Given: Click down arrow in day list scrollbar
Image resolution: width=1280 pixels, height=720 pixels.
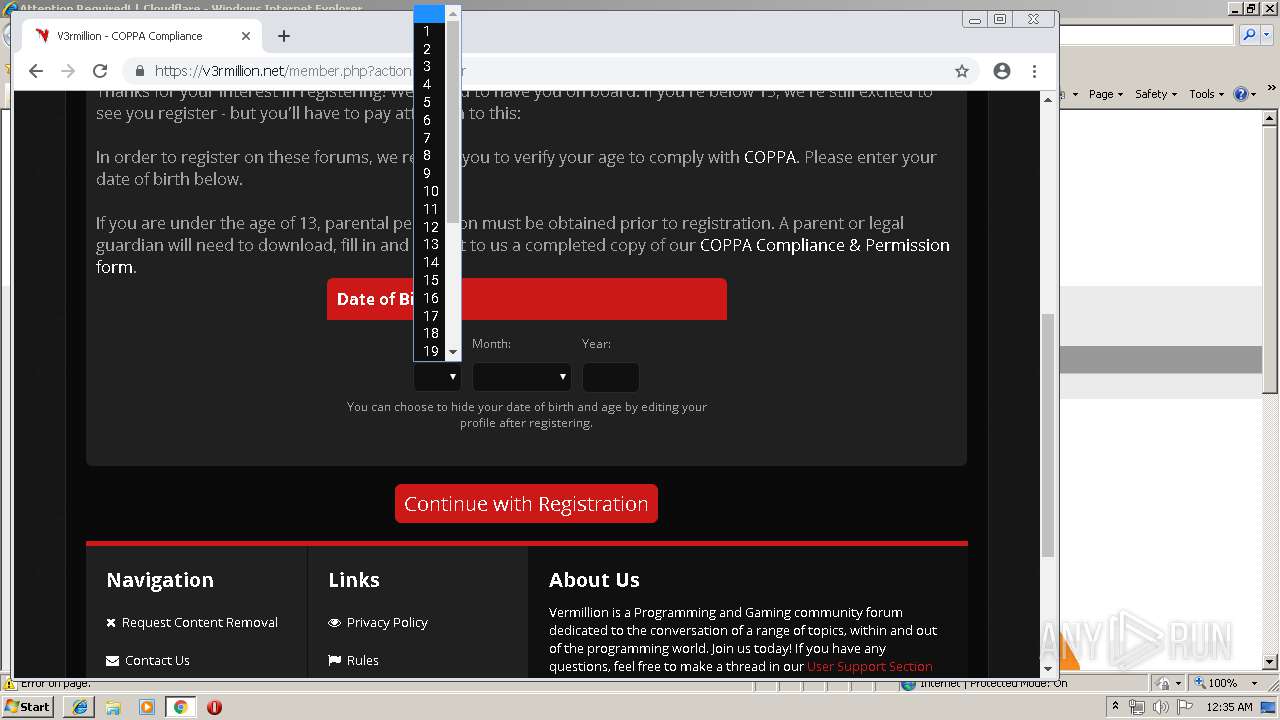Looking at the screenshot, I should tap(453, 352).
